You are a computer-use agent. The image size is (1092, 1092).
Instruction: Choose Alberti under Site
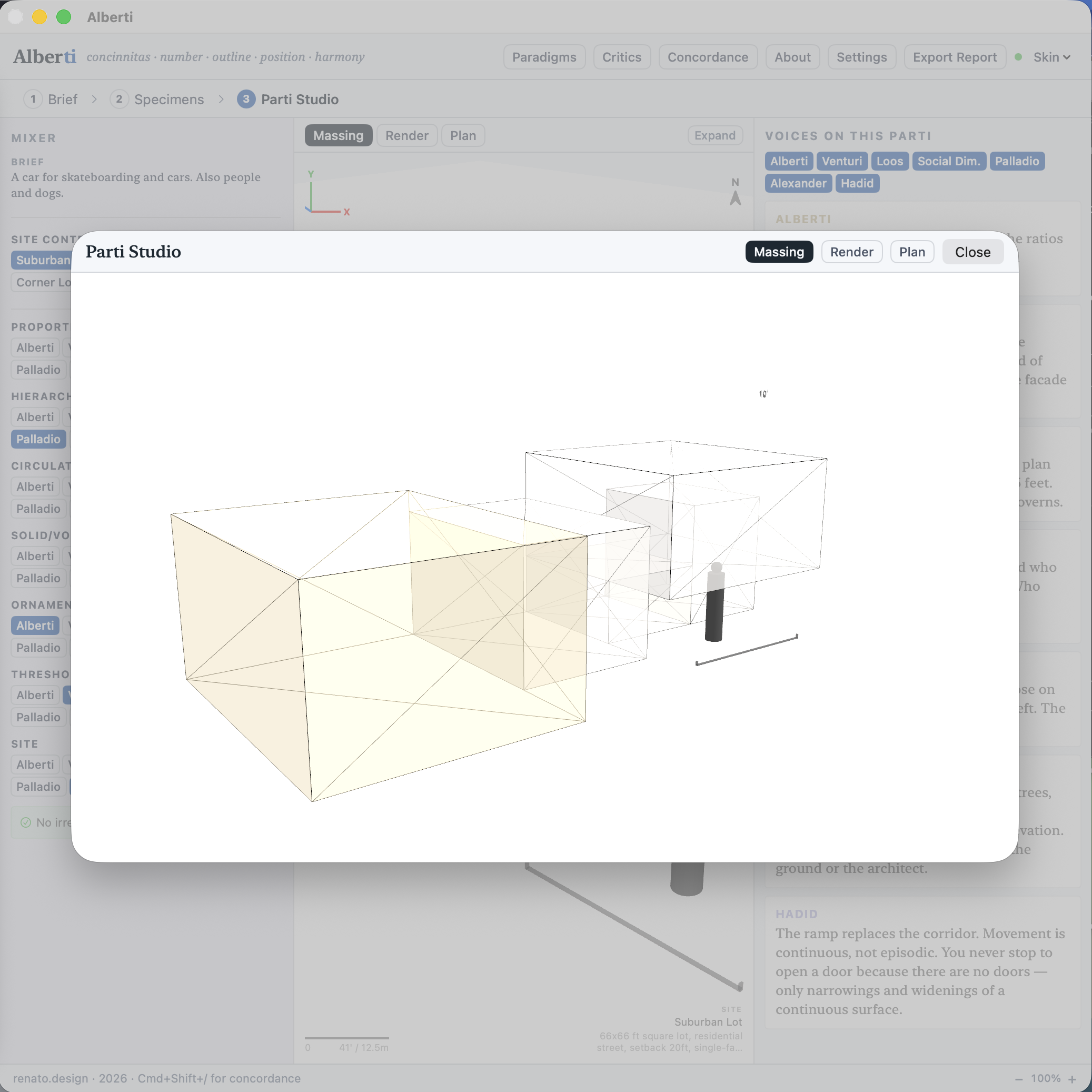[35, 765]
